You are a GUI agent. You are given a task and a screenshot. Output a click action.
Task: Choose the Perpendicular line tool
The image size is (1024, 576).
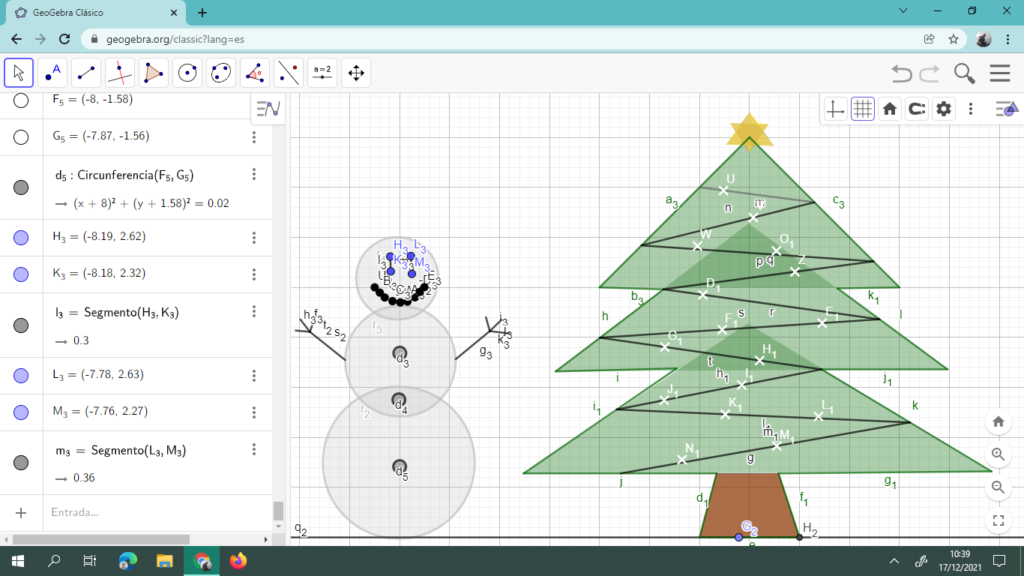pos(120,73)
